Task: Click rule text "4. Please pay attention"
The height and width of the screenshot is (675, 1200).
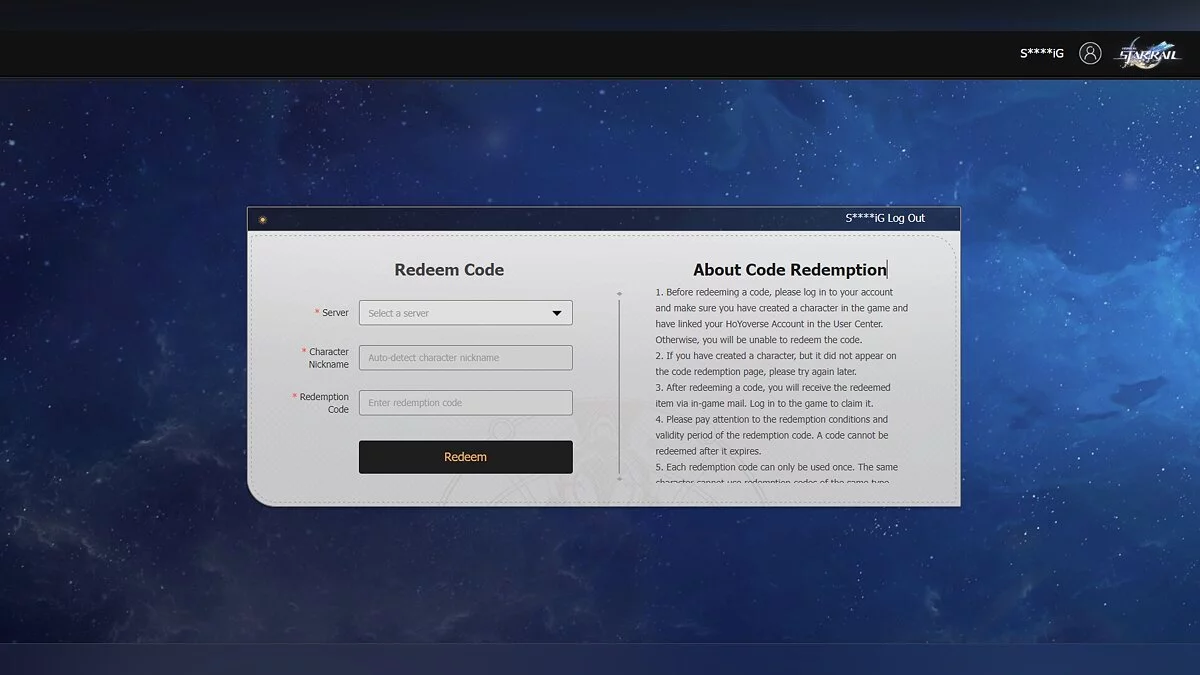Action: point(772,435)
